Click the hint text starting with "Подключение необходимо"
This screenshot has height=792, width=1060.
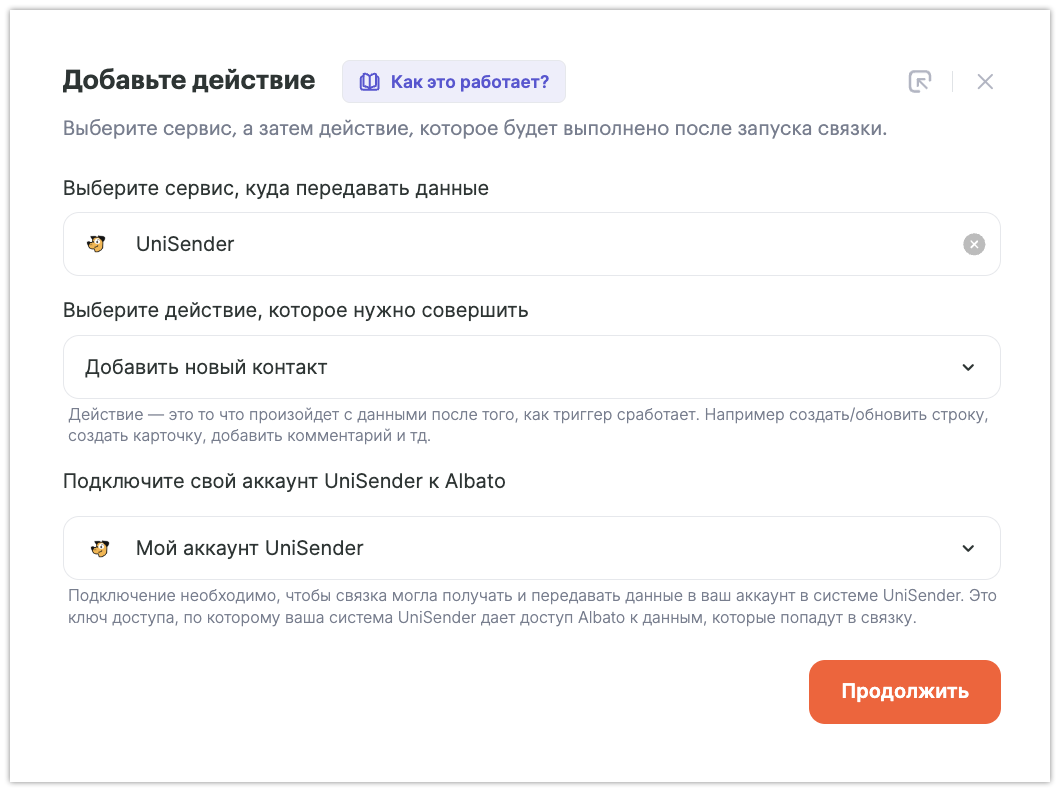tap(532, 607)
